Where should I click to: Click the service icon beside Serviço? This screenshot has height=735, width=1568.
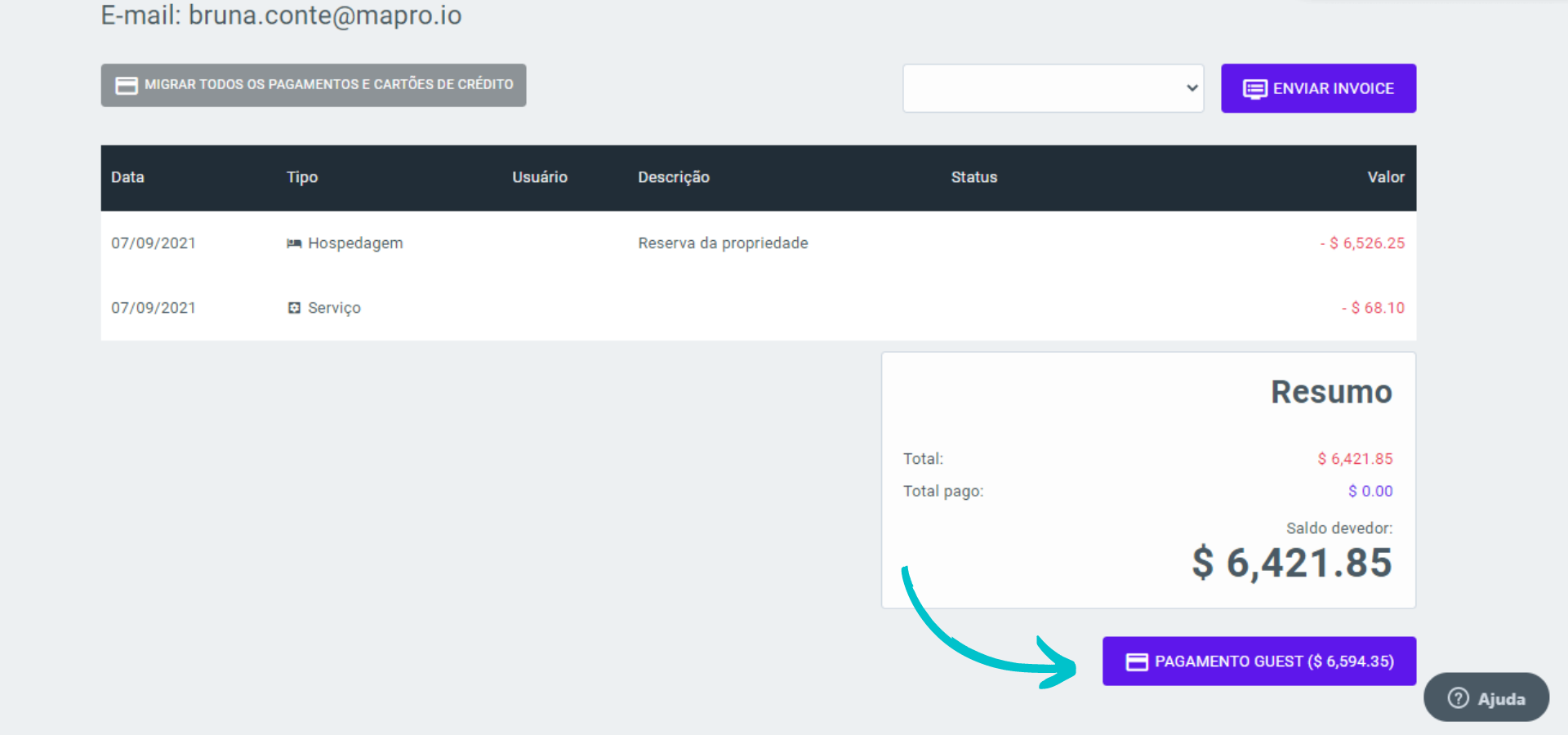click(x=294, y=308)
